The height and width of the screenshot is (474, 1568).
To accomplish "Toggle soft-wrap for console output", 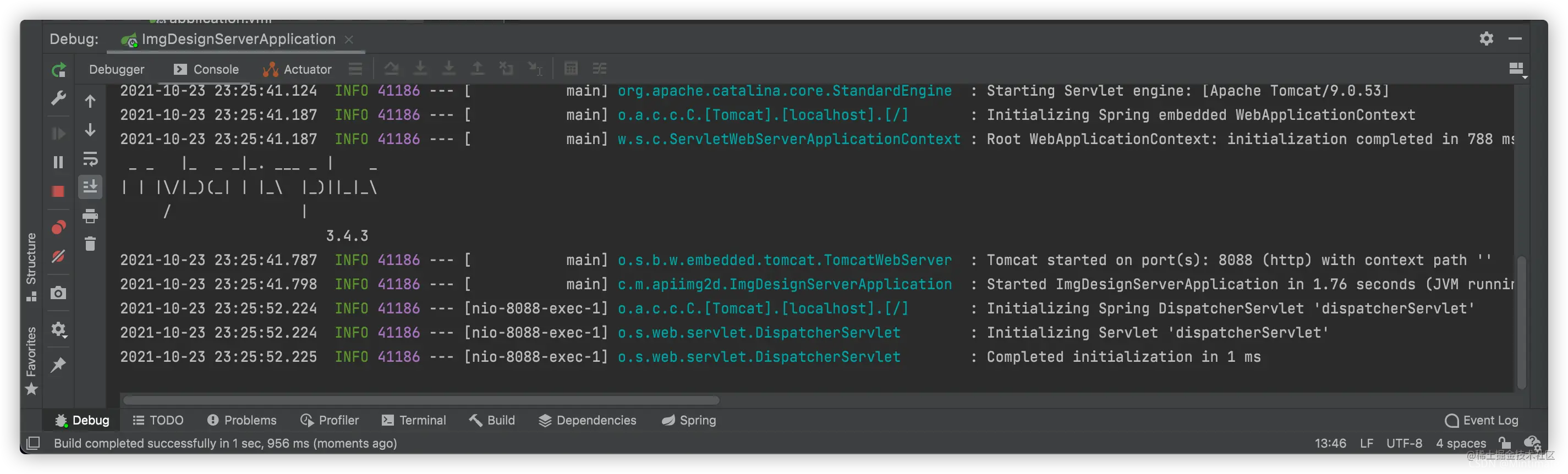I will click(90, 159).
